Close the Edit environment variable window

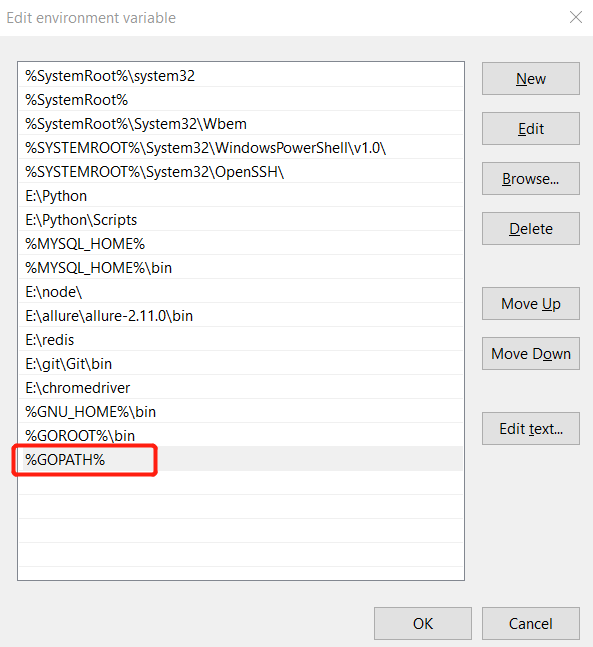pyautogui.click(x=576, y=17)
